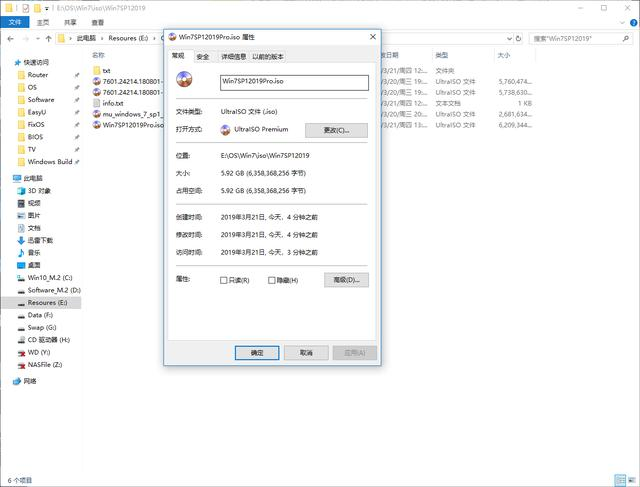Open the Explorer help icon
This screenshot has height=487, width=640.
634,23
